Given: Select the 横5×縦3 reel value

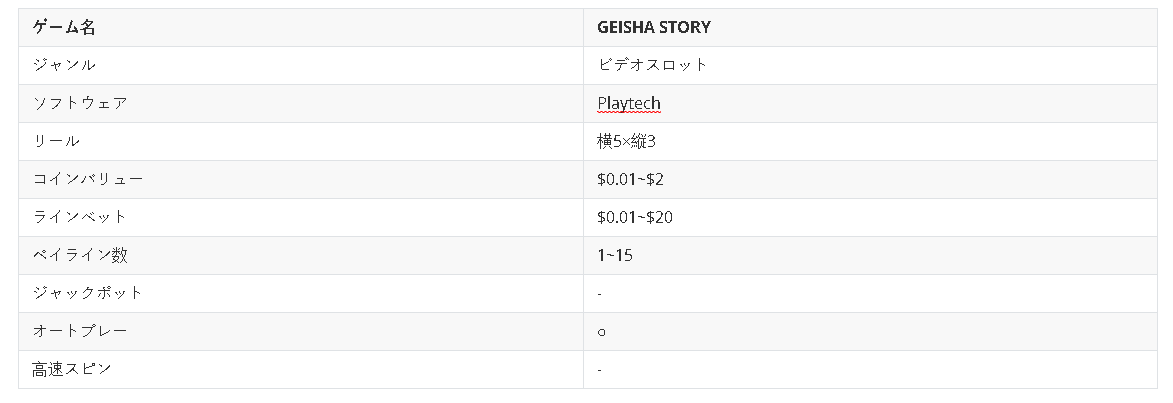Looking at the screenshot, I should 627,141.
